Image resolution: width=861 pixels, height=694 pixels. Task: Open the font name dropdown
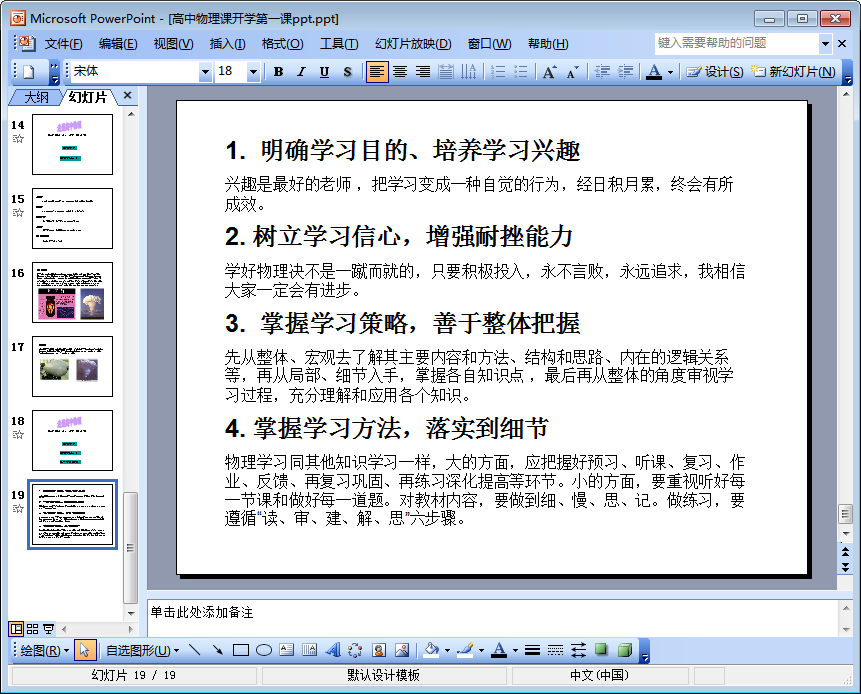pyautogui.click(x=205, y=72)
